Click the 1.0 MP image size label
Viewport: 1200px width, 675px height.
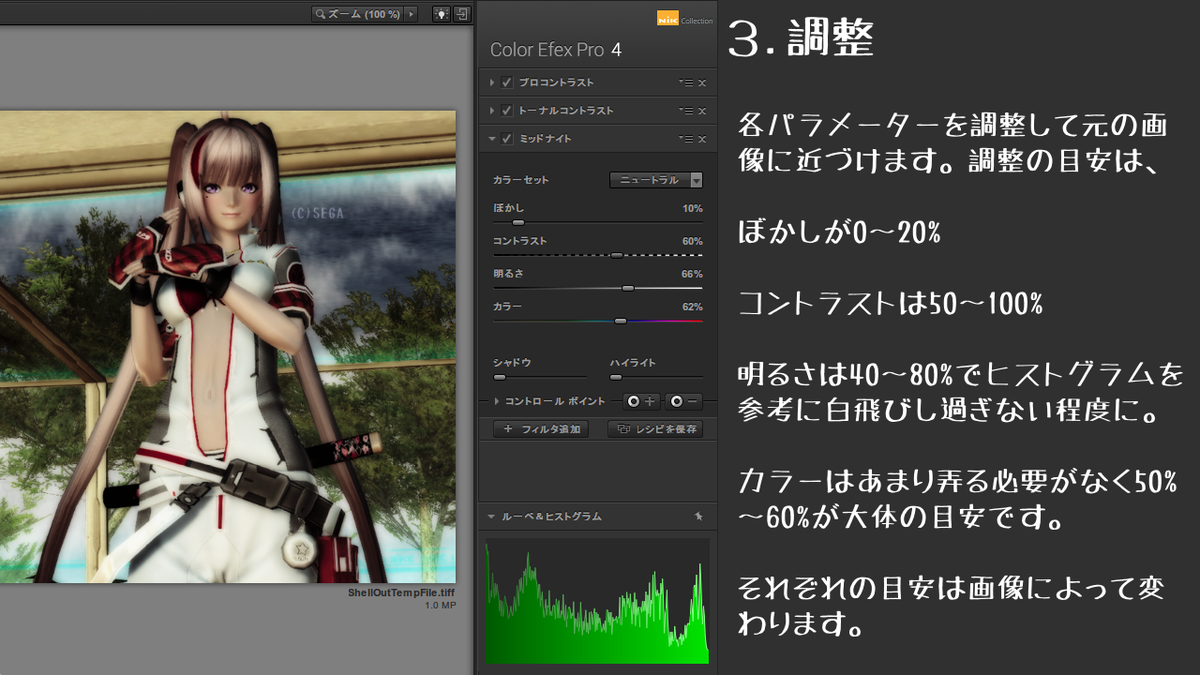(440, 605)
